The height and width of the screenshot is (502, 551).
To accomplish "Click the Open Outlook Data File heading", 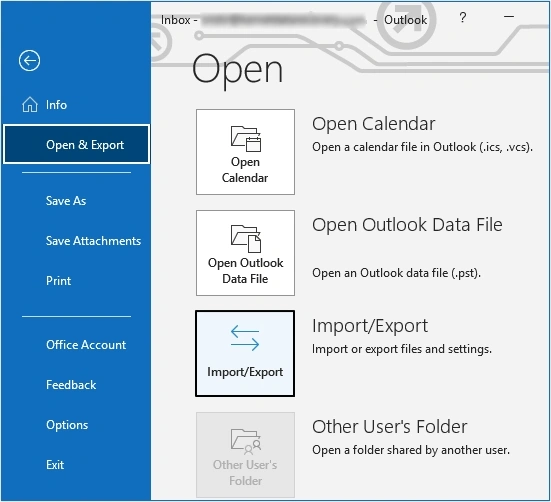I will [407, 225].
